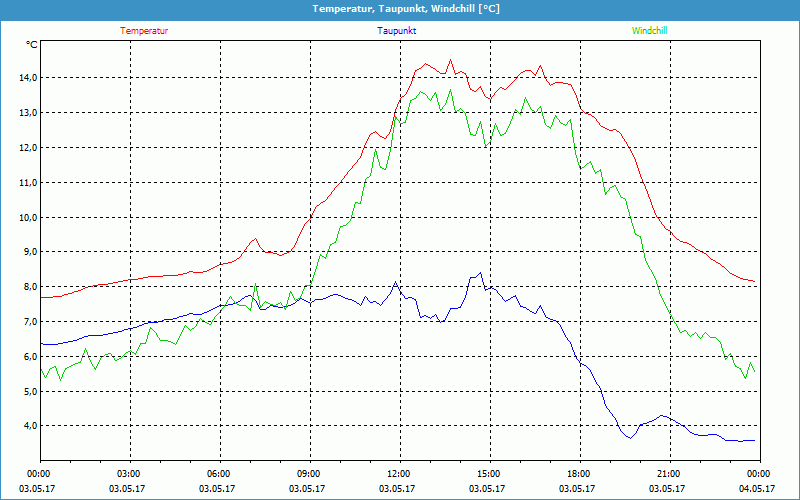The height and width of the screenshot is (500, 800).
Task: Click the 18:00 time axis label
Action: (x=580, y=474)
